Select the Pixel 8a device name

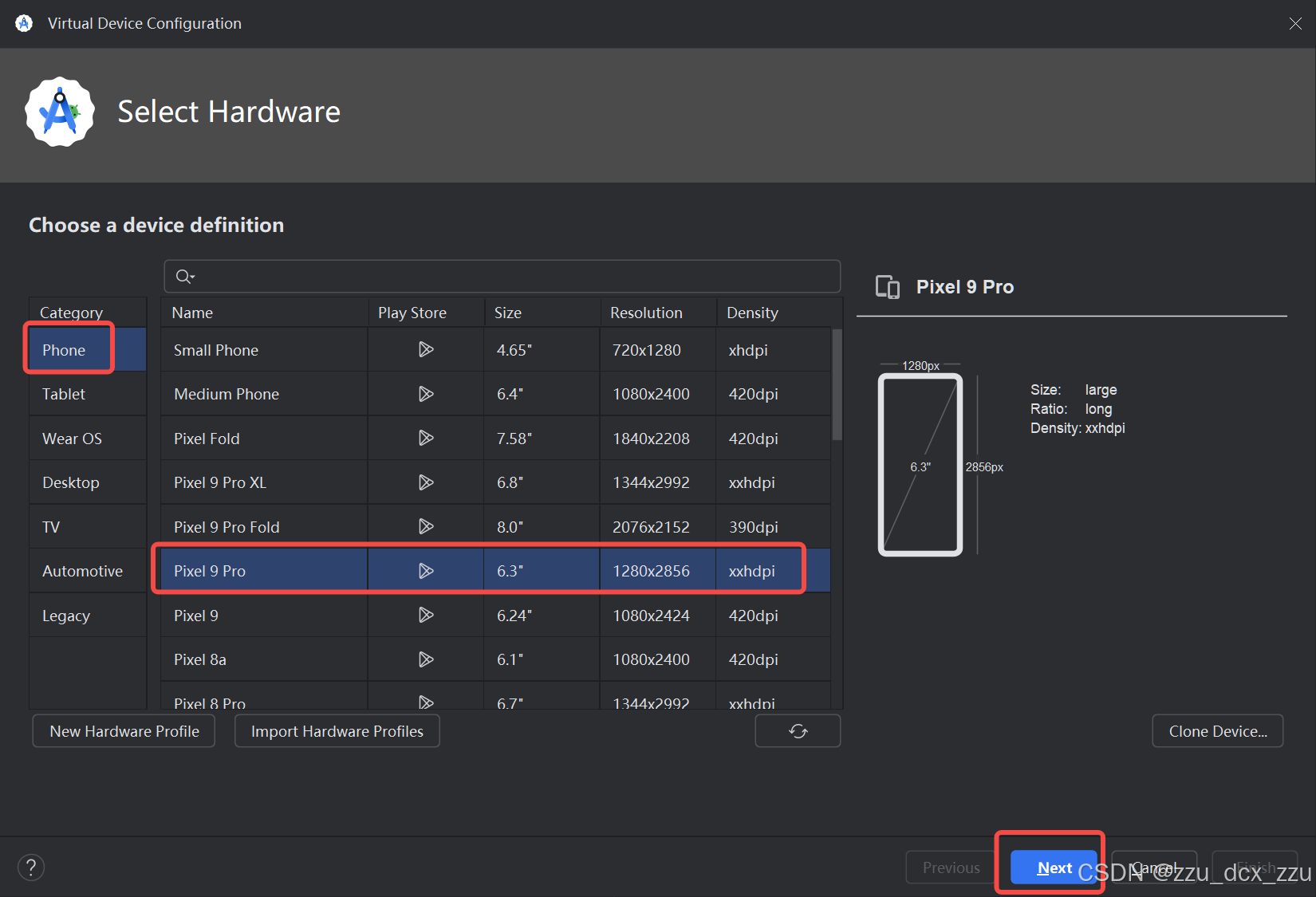click(200, 659)
